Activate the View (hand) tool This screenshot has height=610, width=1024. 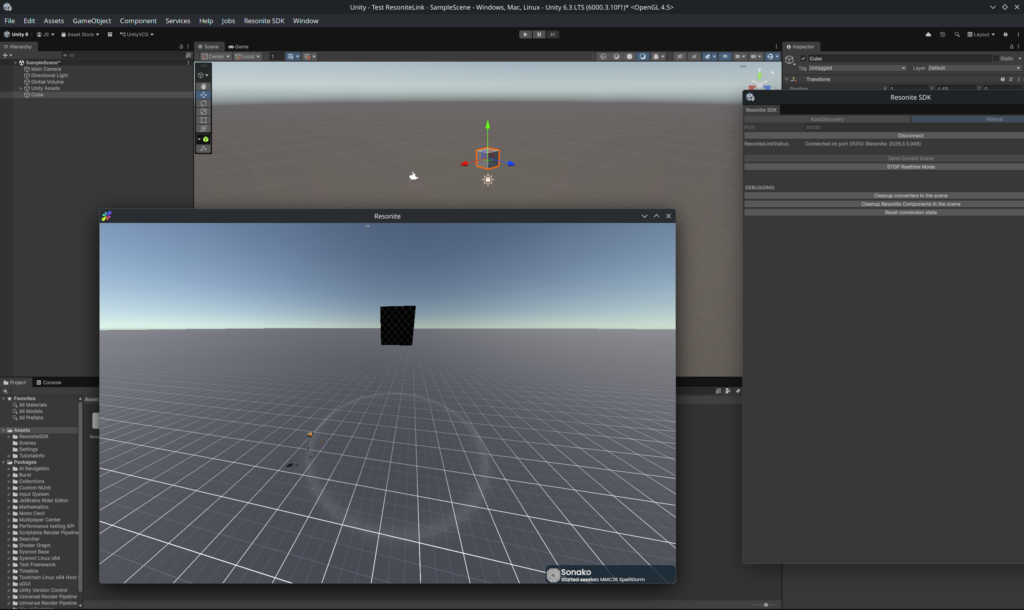(x=203, y=86)
